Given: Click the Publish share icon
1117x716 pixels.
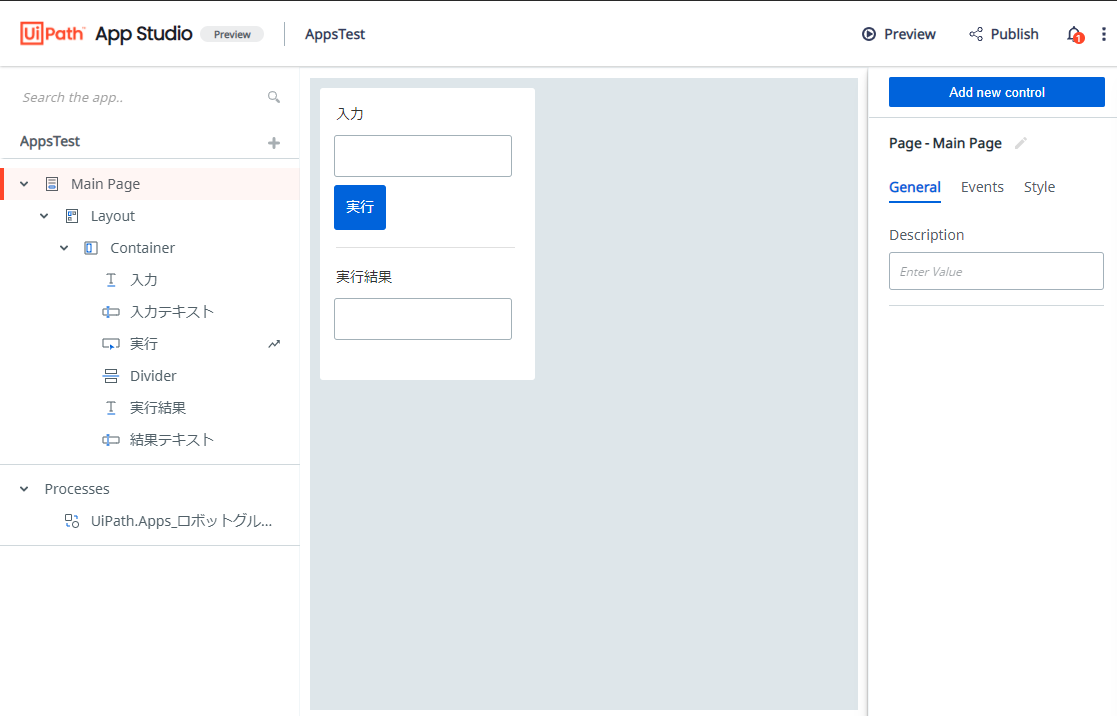Looking at the screenshot, I should (976, 34).
